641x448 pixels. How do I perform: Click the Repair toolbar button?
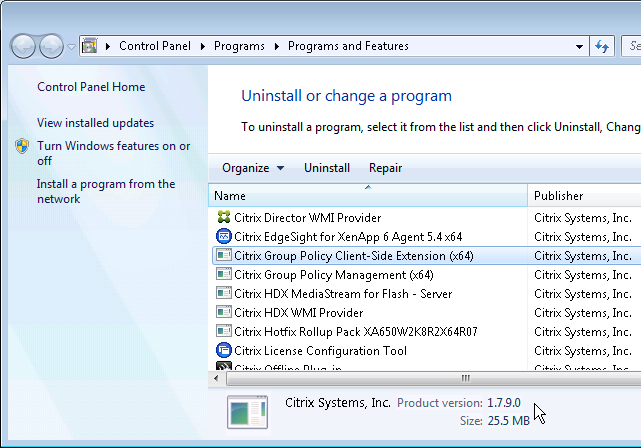385,168
